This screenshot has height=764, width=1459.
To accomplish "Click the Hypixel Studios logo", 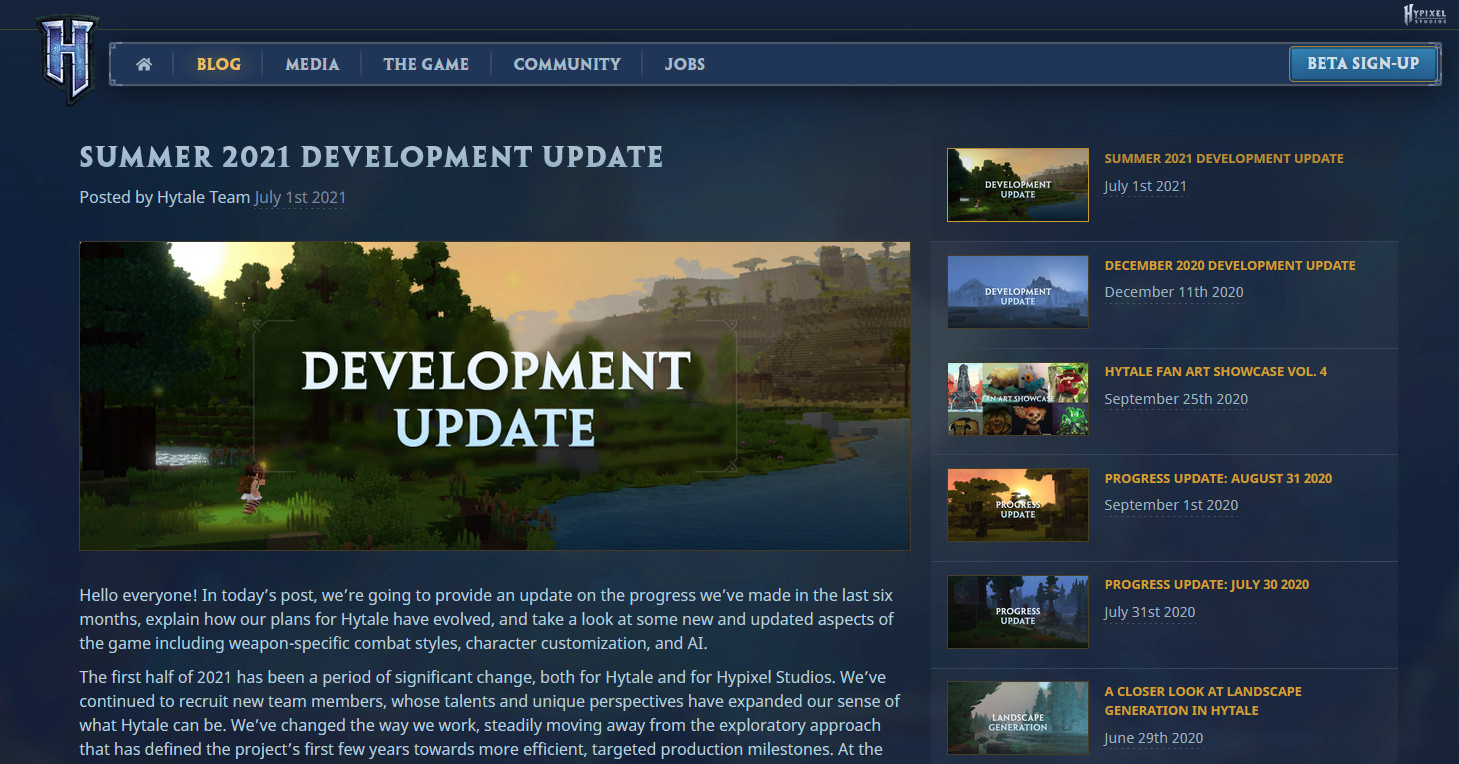I will [1424, 14].
